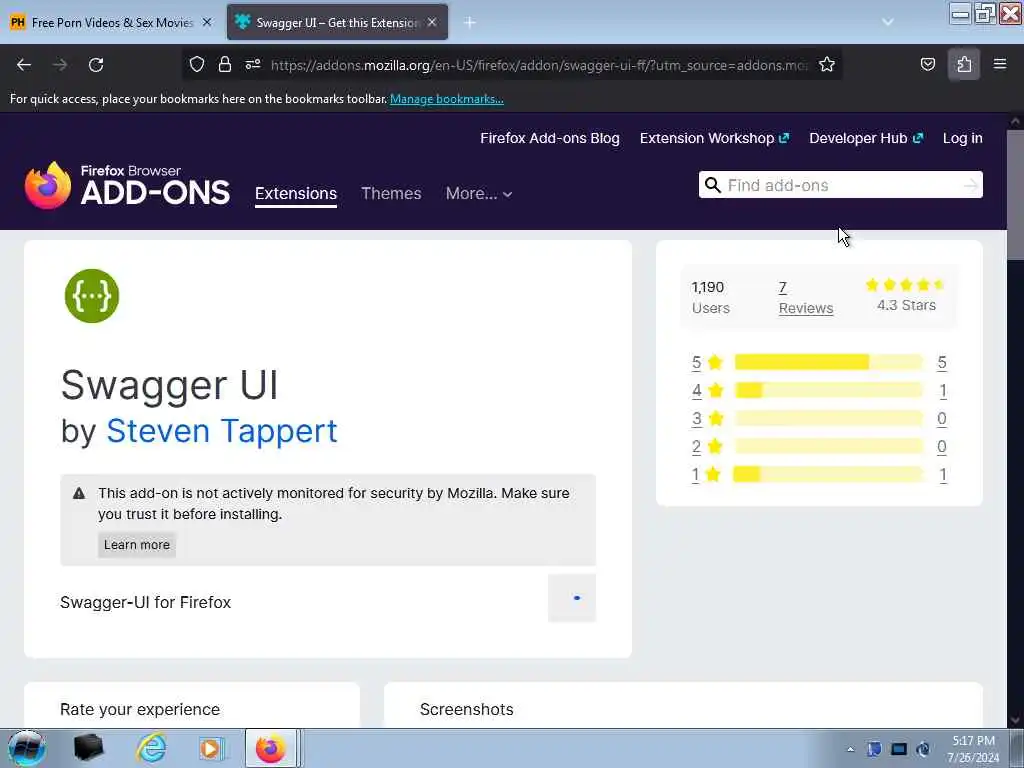Image resolution: width=1024 pixels, height=768 pixels.
Task: Go back using the browser back arrow
Action: tap(24, 65)
